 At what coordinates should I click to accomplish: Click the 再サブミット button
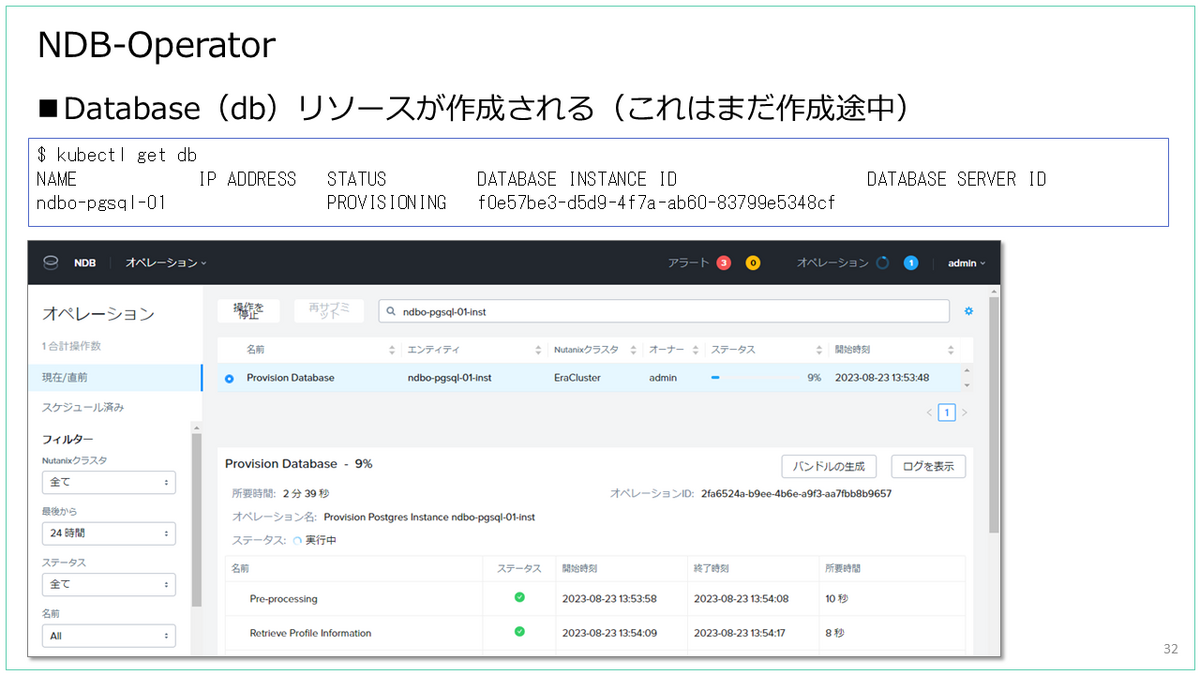coord(329,311)
